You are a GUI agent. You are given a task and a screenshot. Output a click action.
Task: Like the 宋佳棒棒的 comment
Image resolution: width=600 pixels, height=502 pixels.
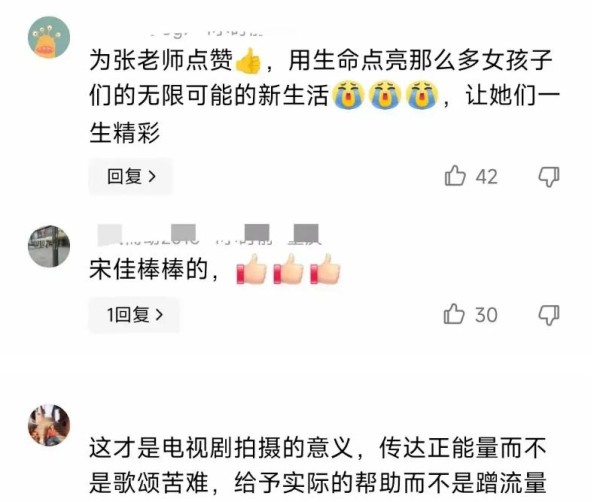click(x=454, y=314)
